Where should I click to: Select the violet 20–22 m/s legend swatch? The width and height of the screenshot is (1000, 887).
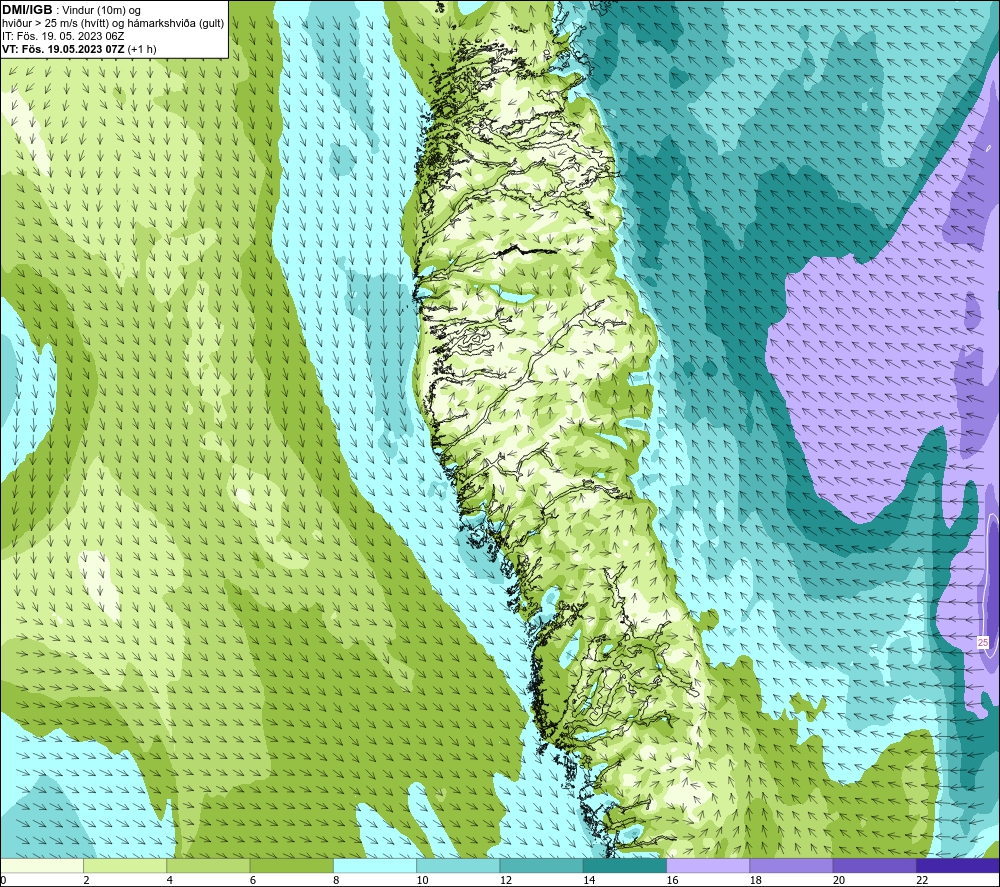[874, 865]
